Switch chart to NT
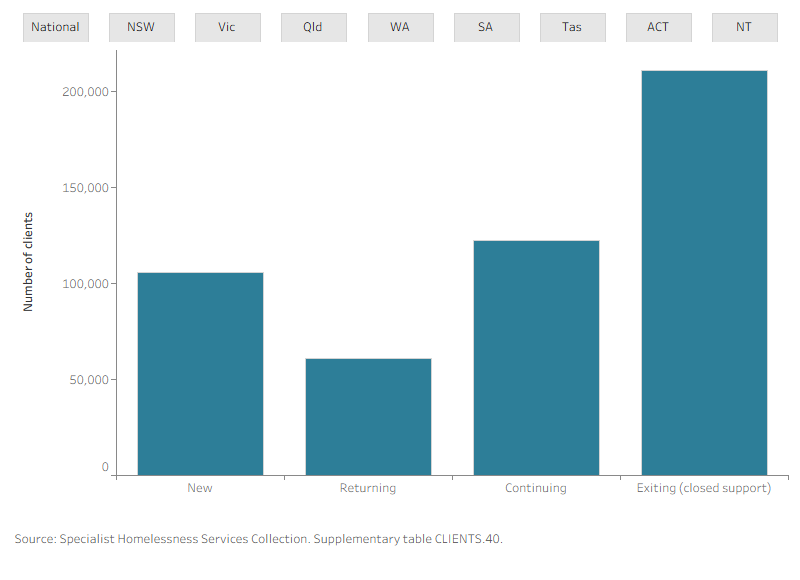This screenshot has height=580, width=800. tap(744, 27)
